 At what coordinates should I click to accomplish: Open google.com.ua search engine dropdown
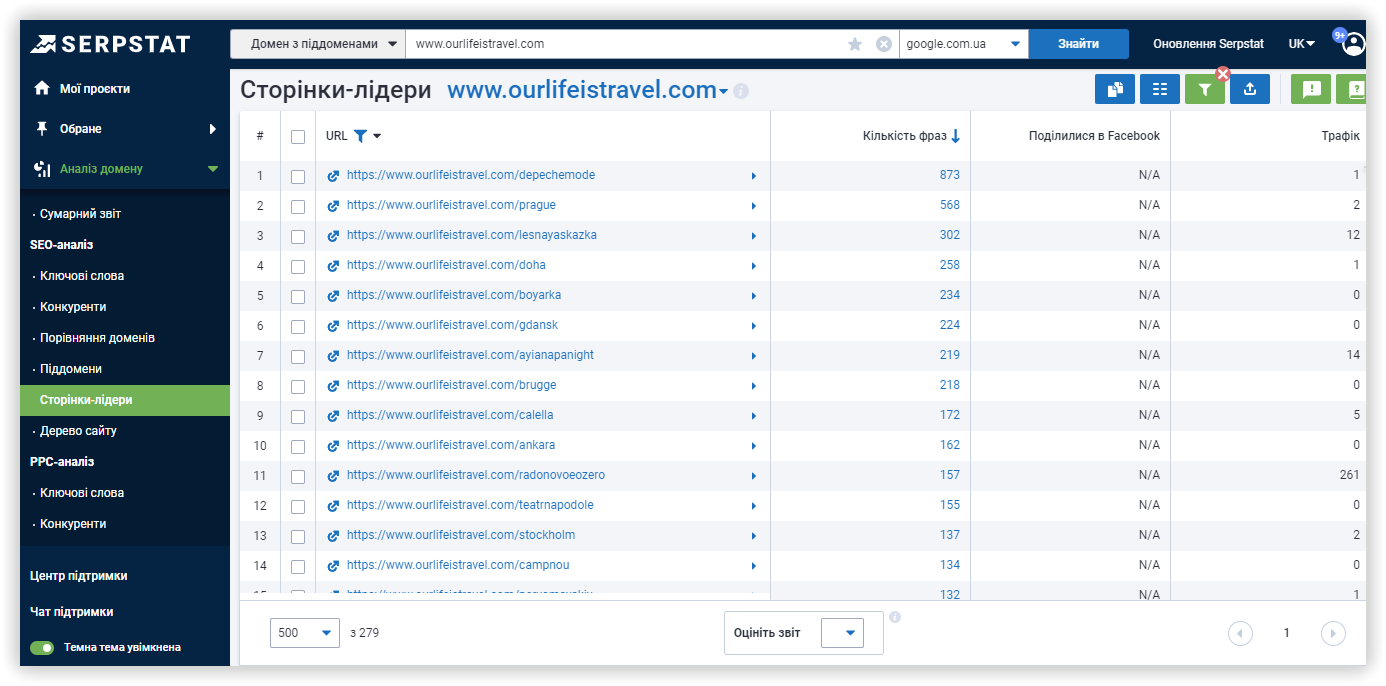click(x=964, y=44)
